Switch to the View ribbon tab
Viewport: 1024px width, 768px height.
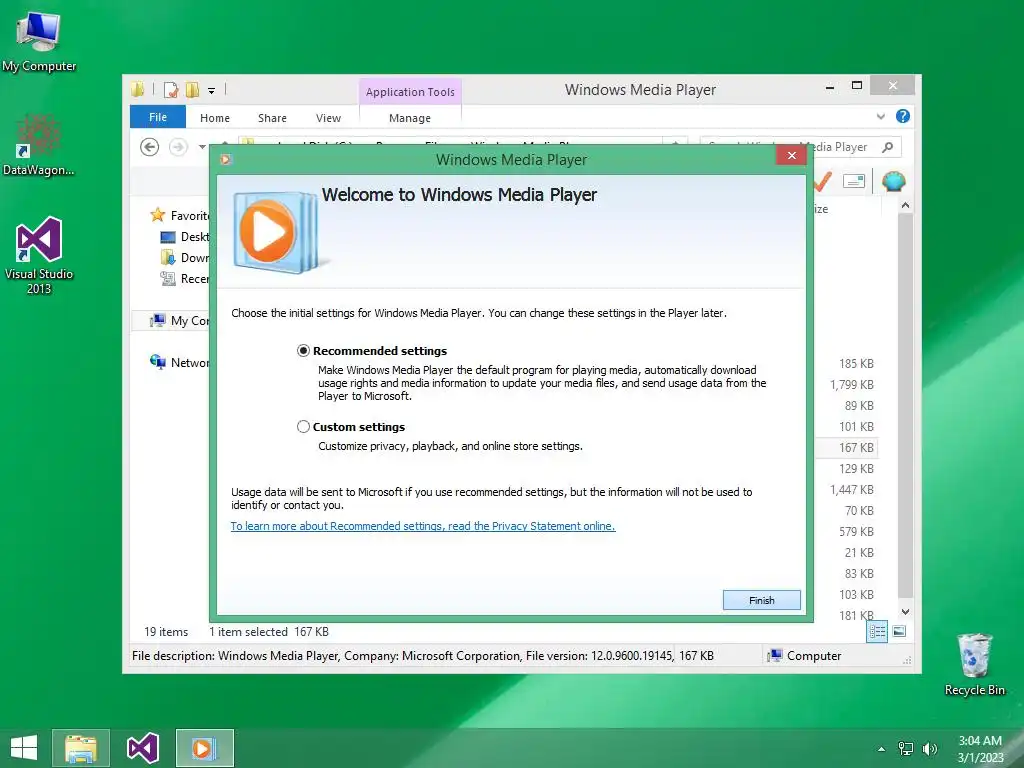click(328, 118)
